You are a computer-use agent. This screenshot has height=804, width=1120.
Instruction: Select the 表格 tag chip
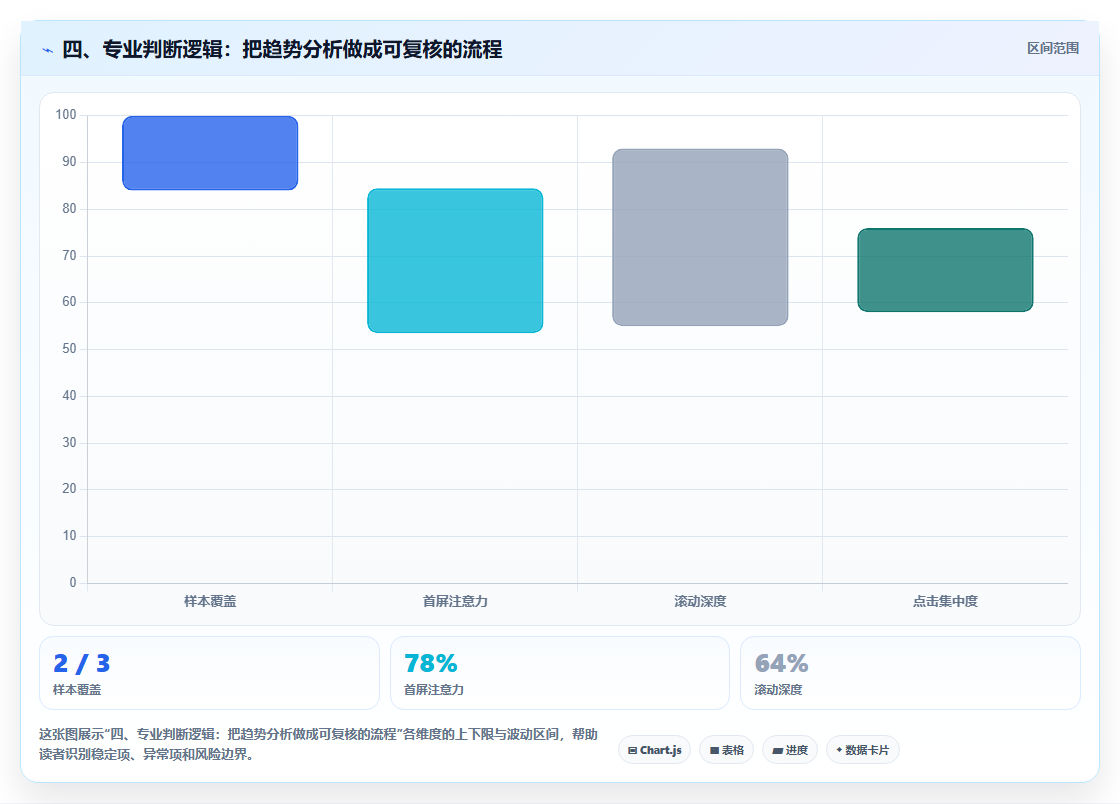[x=726, y=750]
